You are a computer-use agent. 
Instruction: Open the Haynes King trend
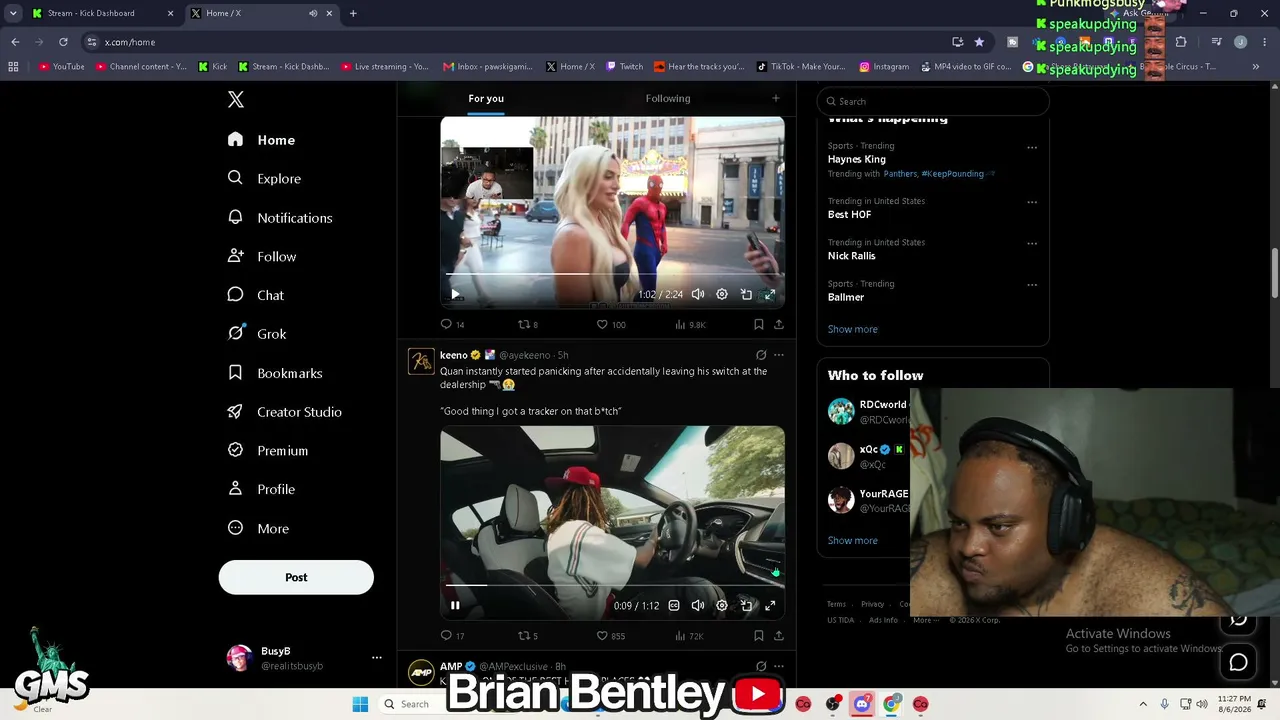pos(857,159)
